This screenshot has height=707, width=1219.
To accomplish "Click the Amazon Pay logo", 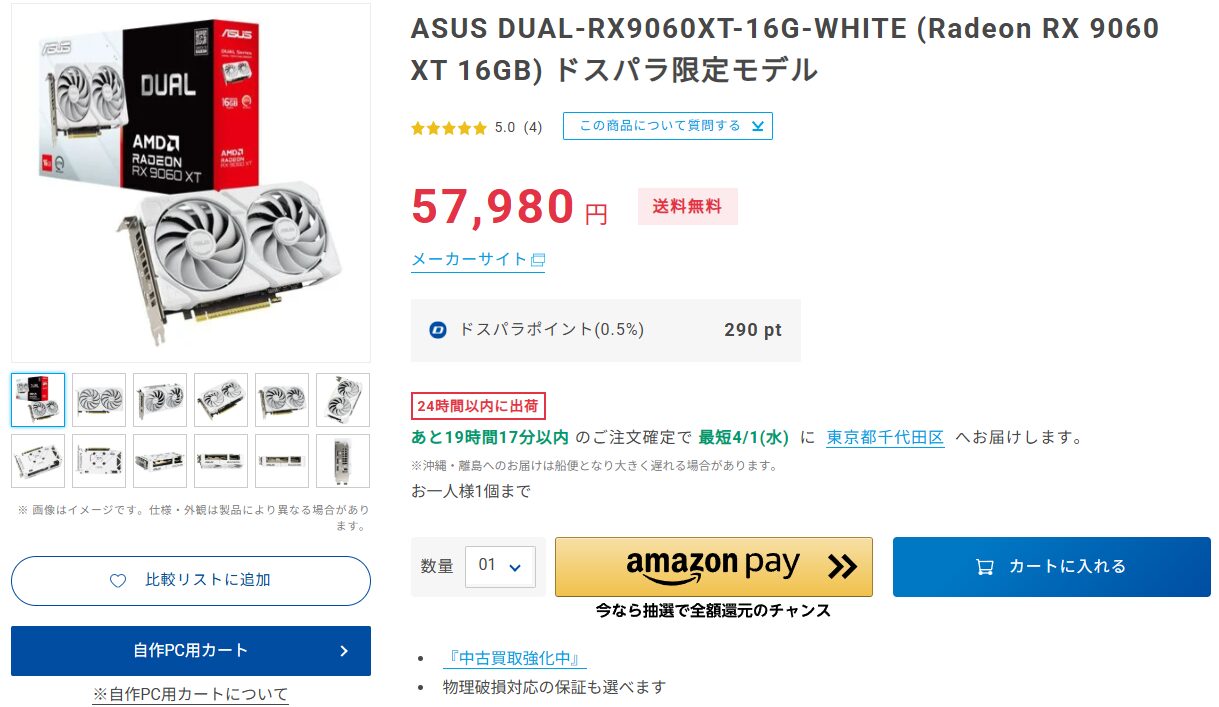I will [712, 566].
